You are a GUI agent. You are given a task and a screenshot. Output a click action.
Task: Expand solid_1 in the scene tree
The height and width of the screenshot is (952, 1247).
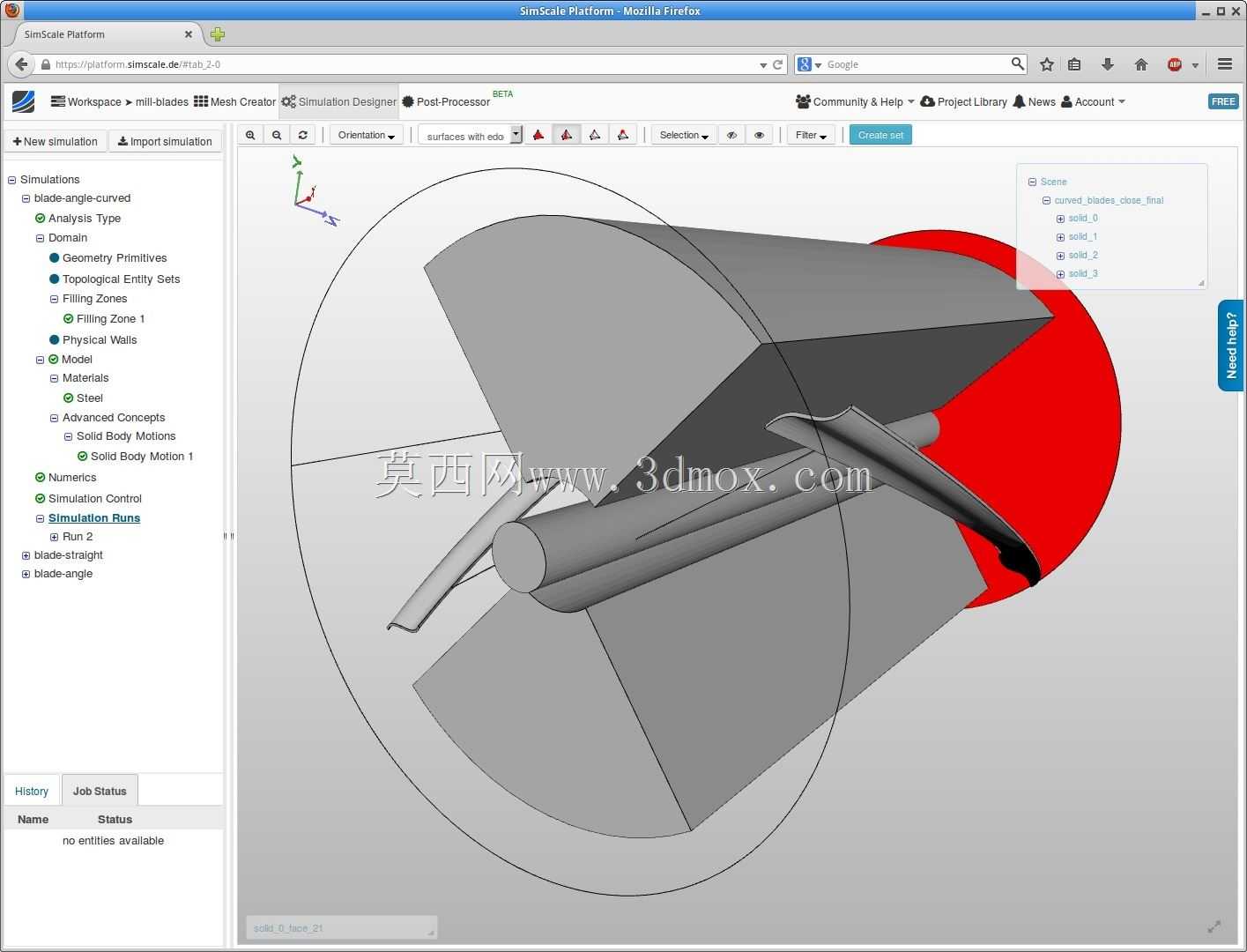tap(1060, 237)
